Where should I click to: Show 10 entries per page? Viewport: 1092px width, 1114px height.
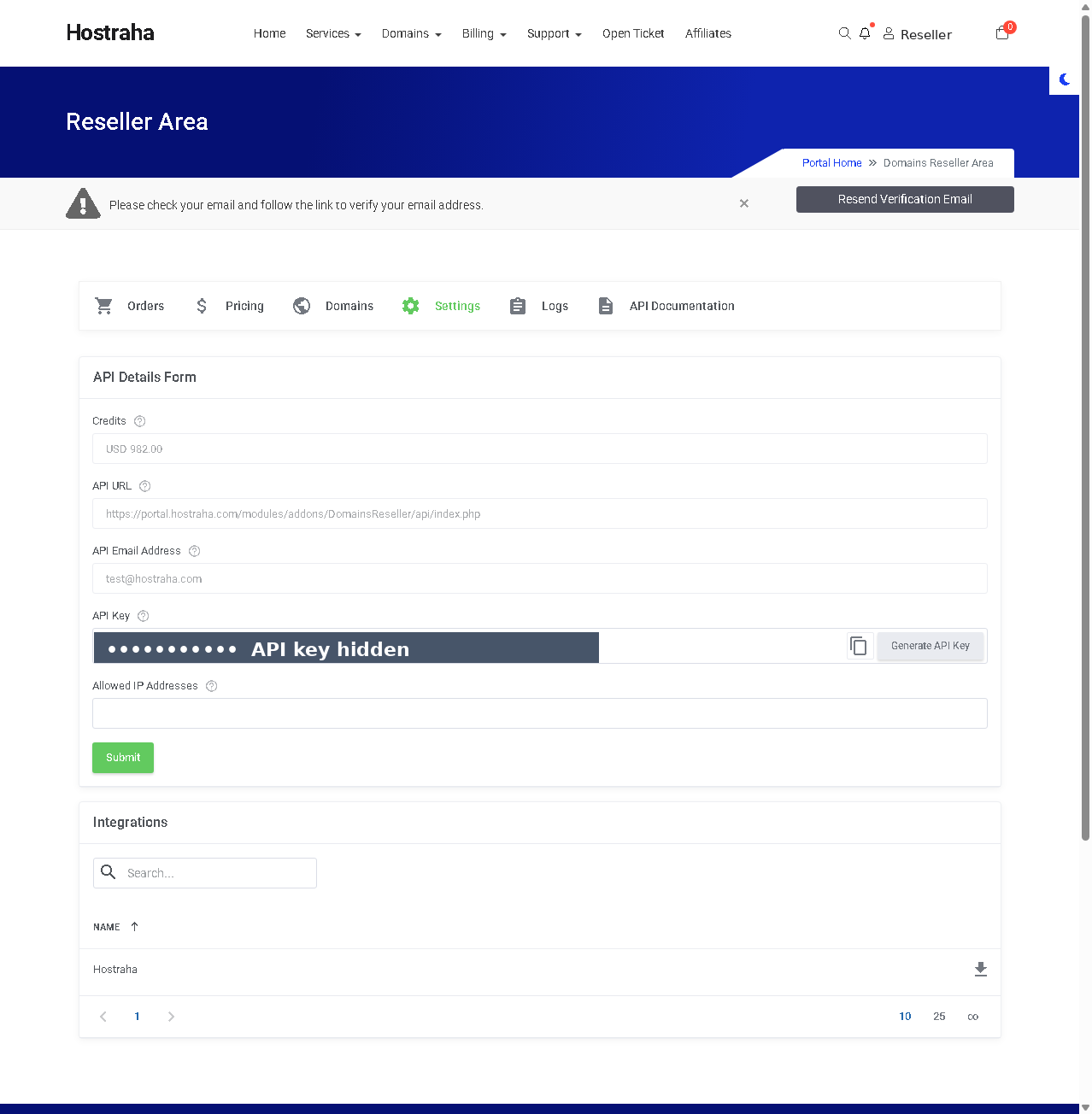(x=905, y=1017)
